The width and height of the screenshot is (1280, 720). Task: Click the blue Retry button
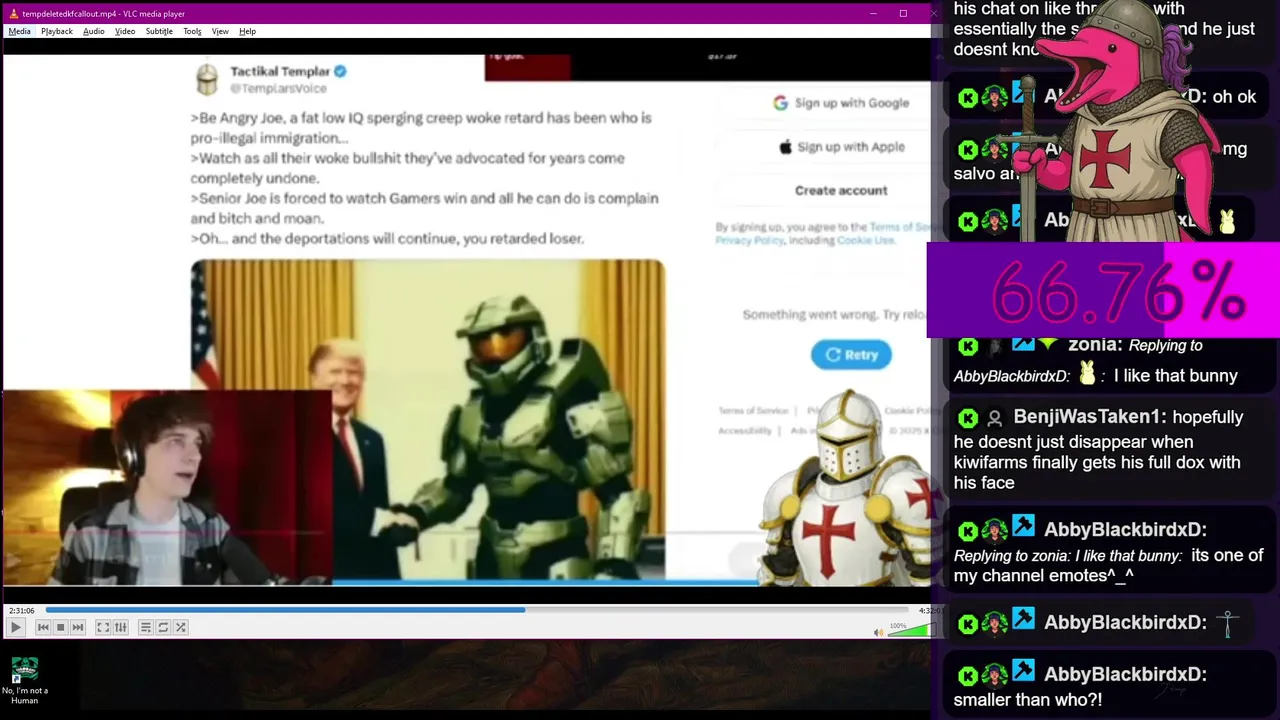point(851,354)
